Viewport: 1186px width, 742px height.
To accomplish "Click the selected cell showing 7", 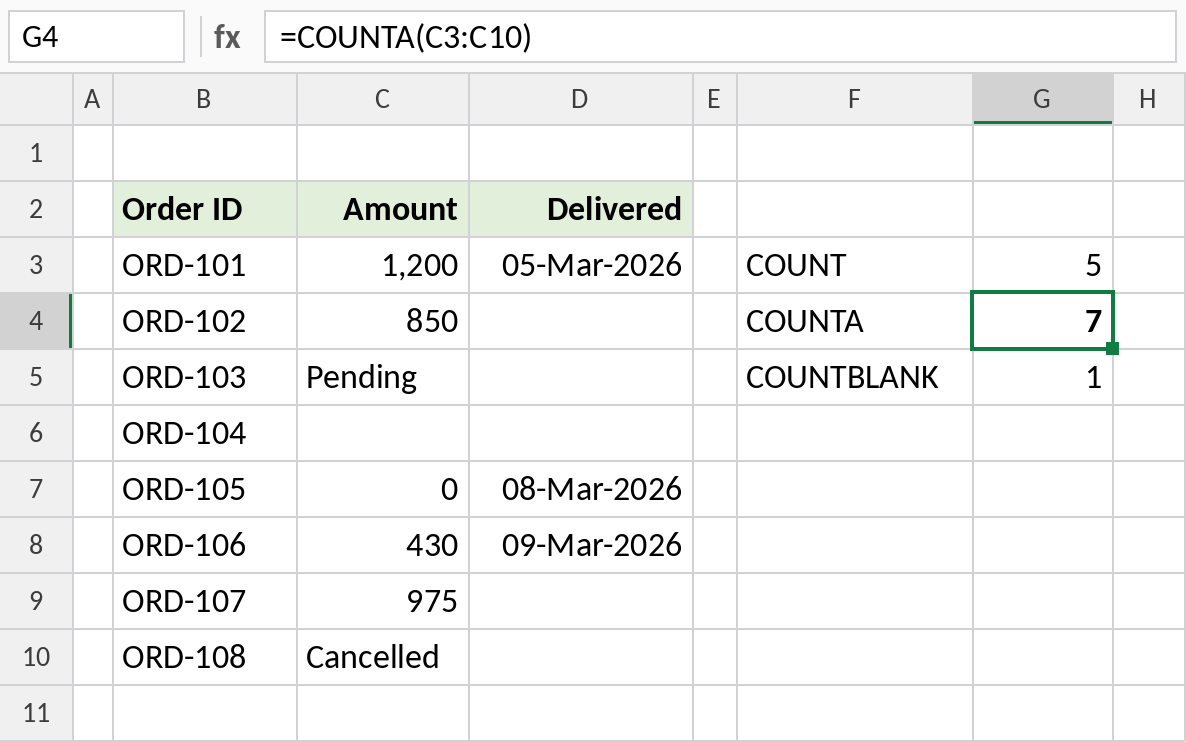I will pos(1042,321).
